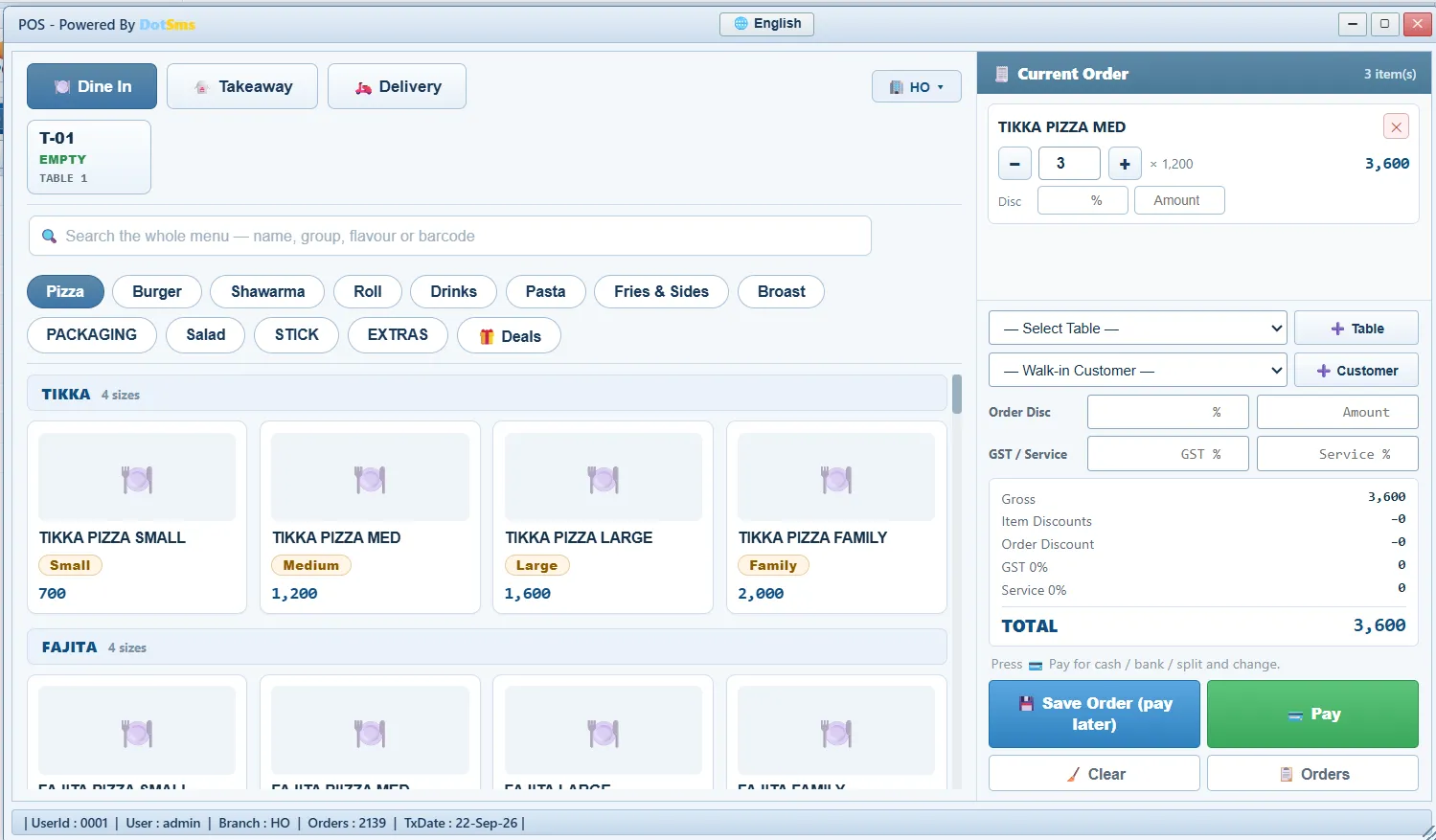Add TIKKA PIZZA SMALL to order
Screen dimensions: 1436x840
[x=137, y=517]
